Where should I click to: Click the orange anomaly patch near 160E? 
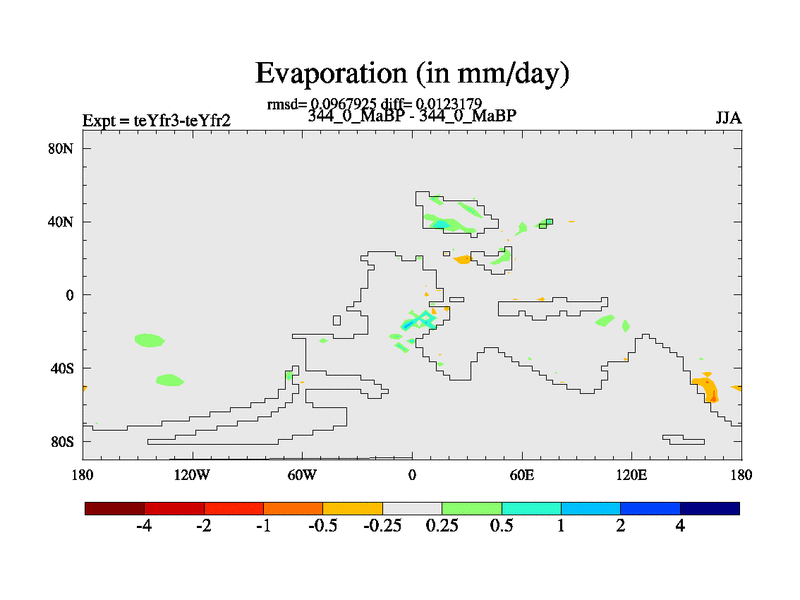pos(707,388)
